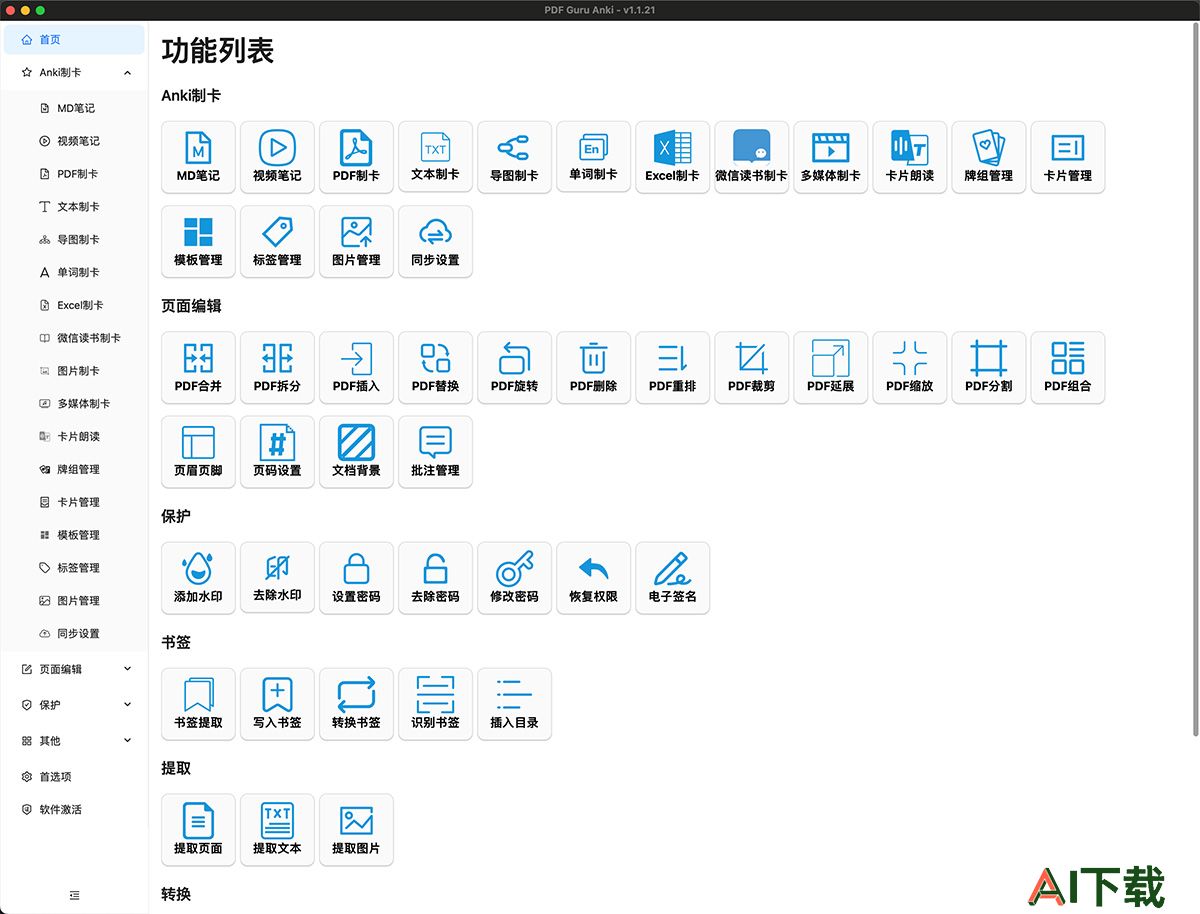Image resolution: width=1200 pixels, height=914 pixels.
Task: Open the 提取页面 tool
Action: tap(198, 829)
